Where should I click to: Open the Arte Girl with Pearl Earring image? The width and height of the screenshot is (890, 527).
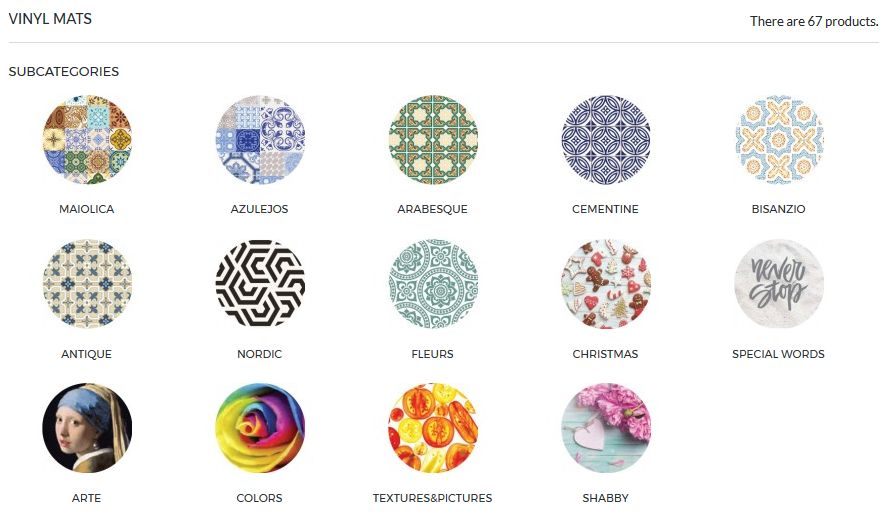pos(87,428)
